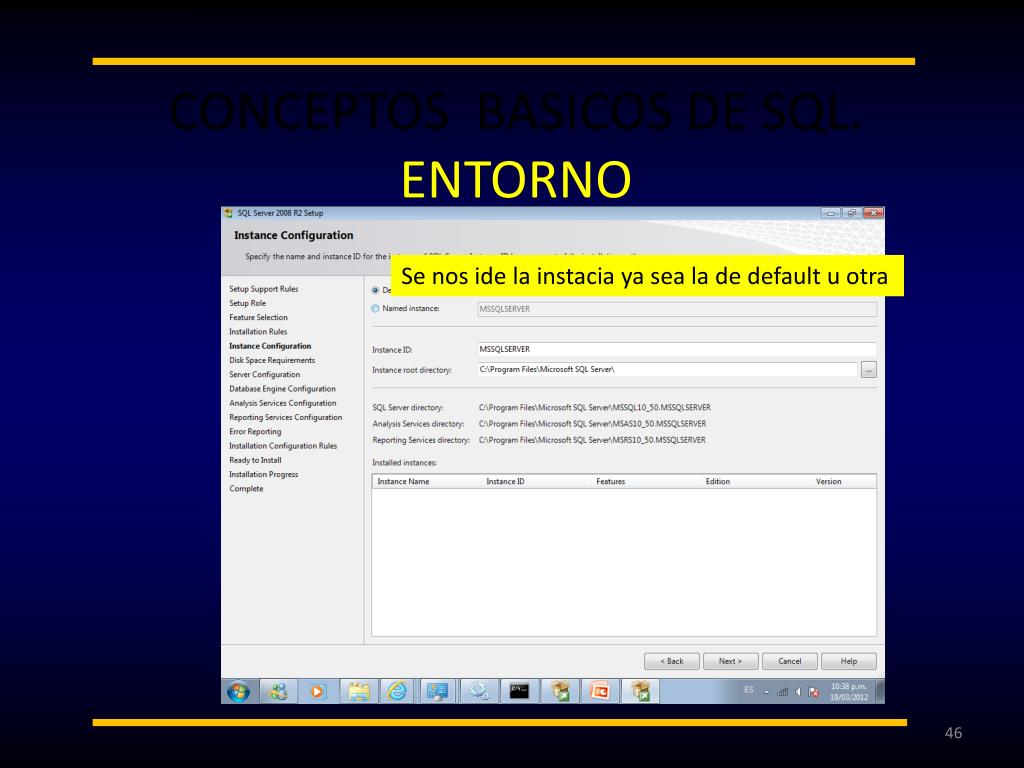Select the Default instance radio button
1024x768 pixels.
[x=376, y=290]
